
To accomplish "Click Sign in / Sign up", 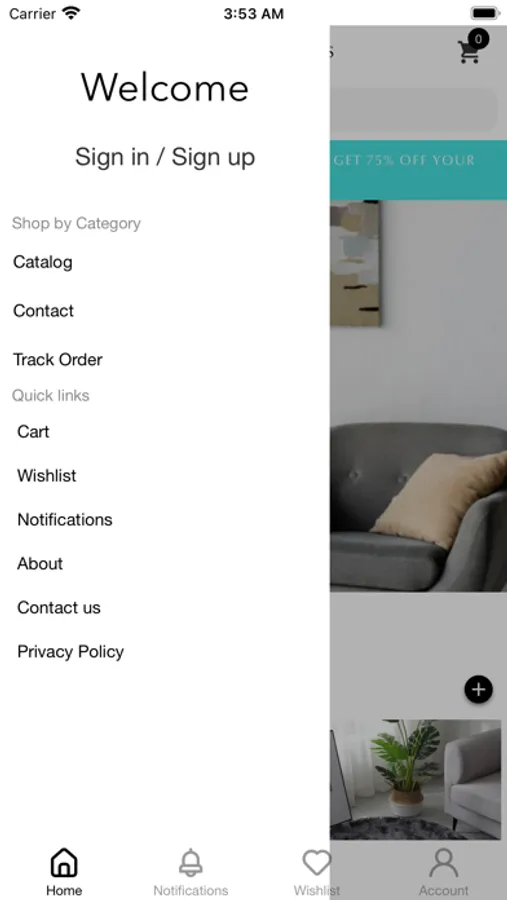I will (x=165, y=157).
